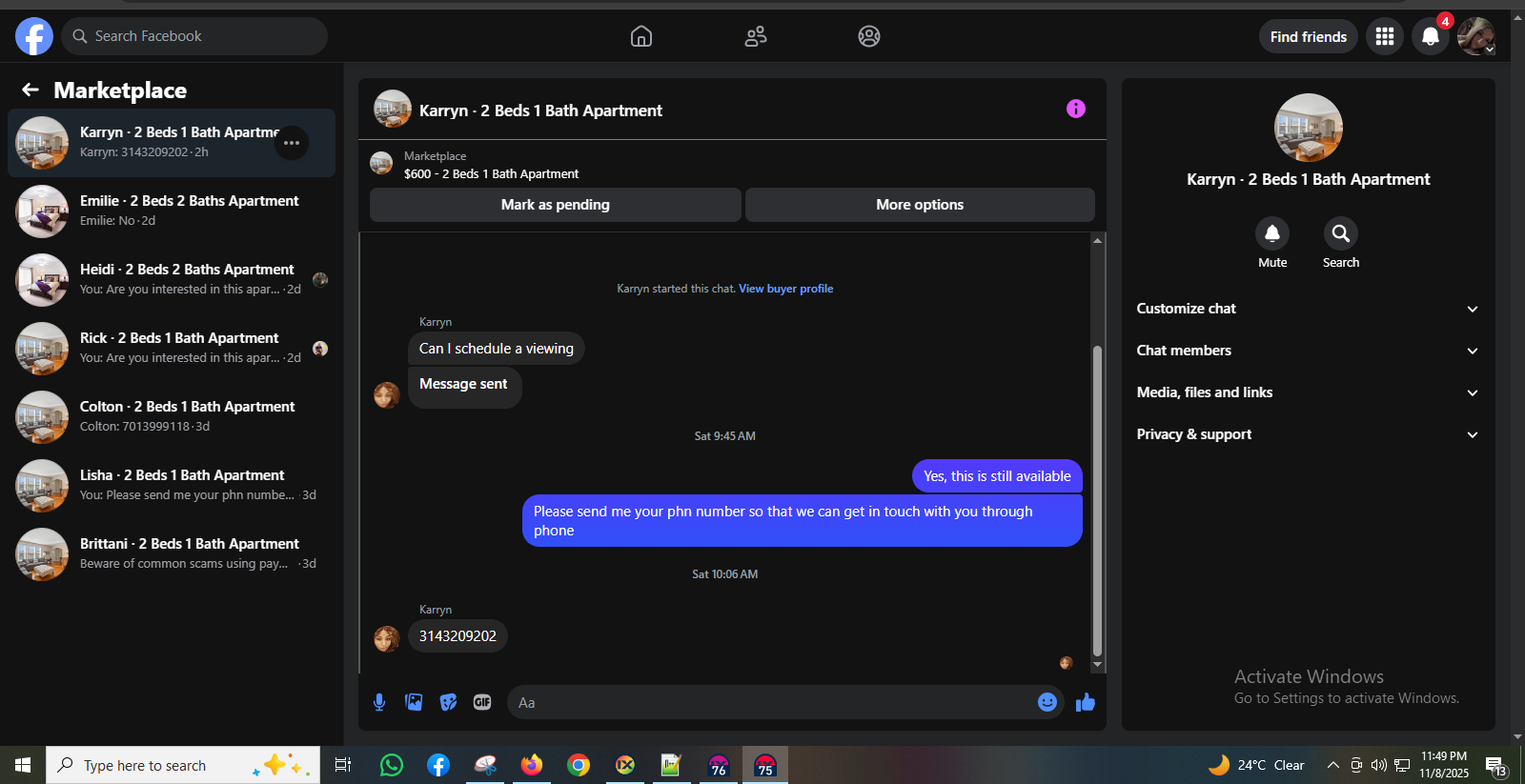1525x784 pixels.
Task: Attach a photo using the image icon
Action: coord(414,702)
